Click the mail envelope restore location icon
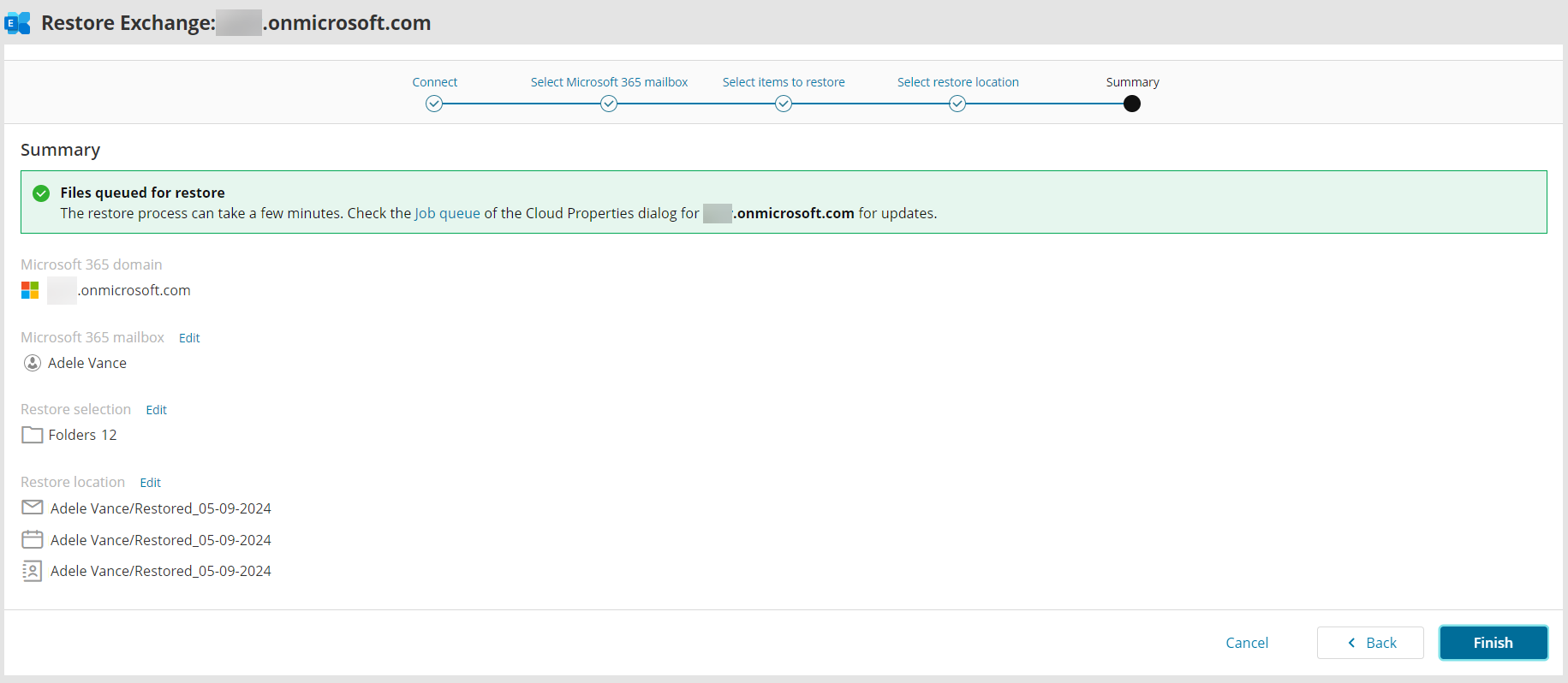The image size is (1568, 683). click(33, 508)
